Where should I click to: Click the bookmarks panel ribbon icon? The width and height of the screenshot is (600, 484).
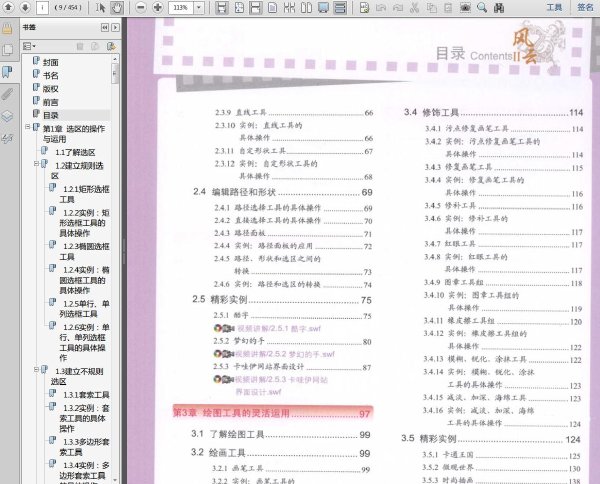click(7, 72)
